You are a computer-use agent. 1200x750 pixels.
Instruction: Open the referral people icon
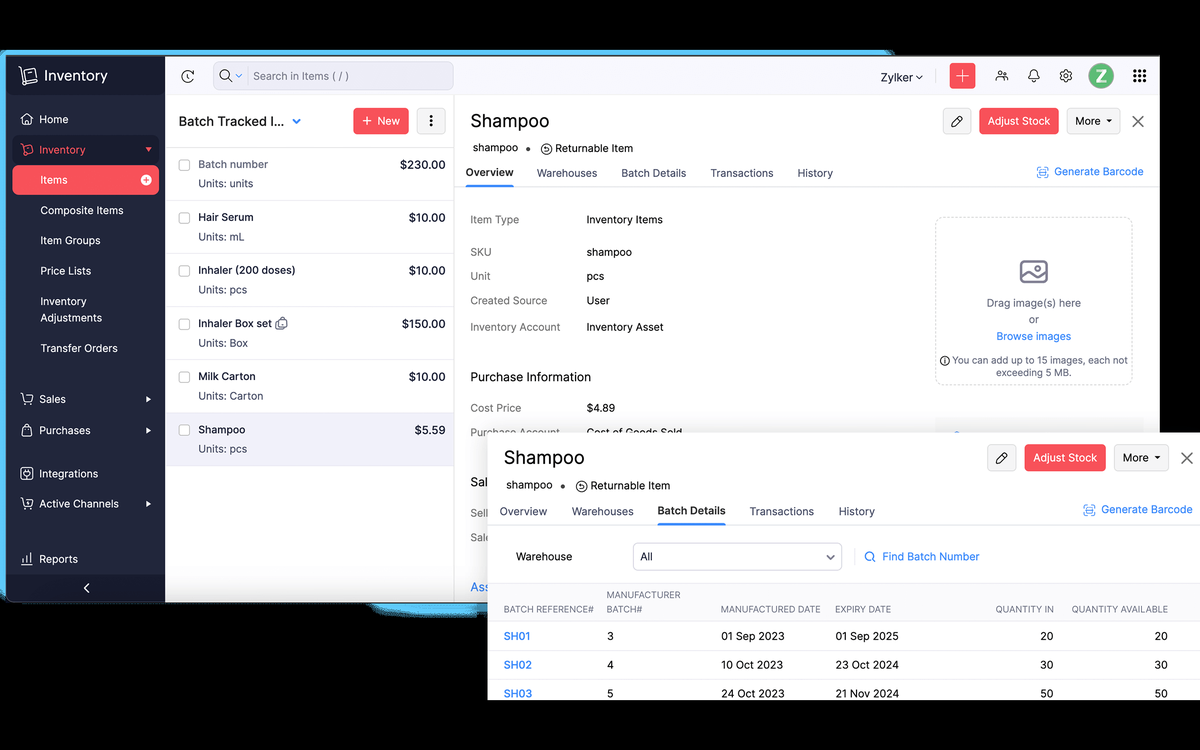[1002, 76]
